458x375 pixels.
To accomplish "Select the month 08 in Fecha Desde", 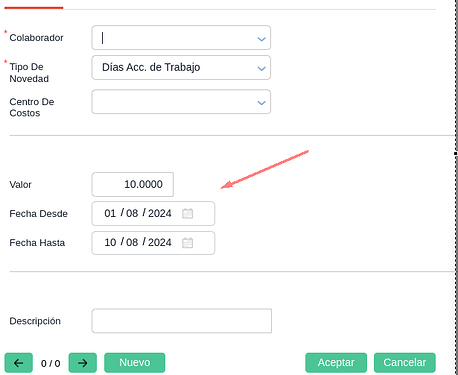I will tap(132, 213).
